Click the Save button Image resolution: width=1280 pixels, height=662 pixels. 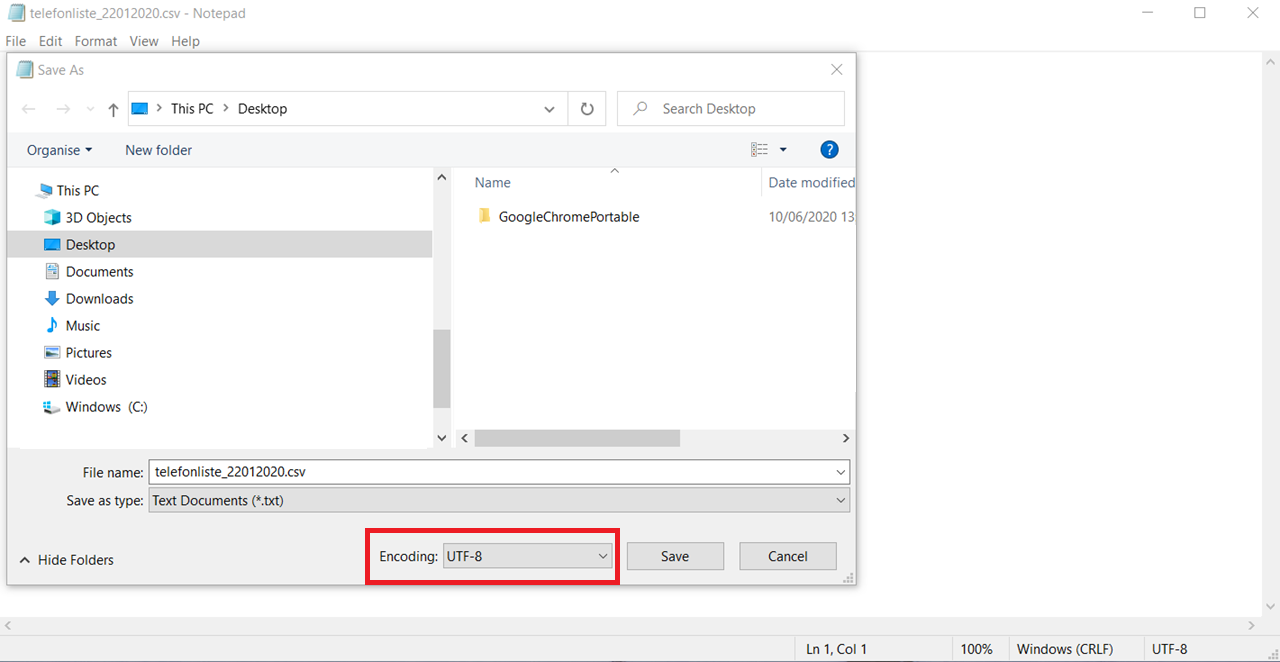pyautogui.click(x=675, y=556)
